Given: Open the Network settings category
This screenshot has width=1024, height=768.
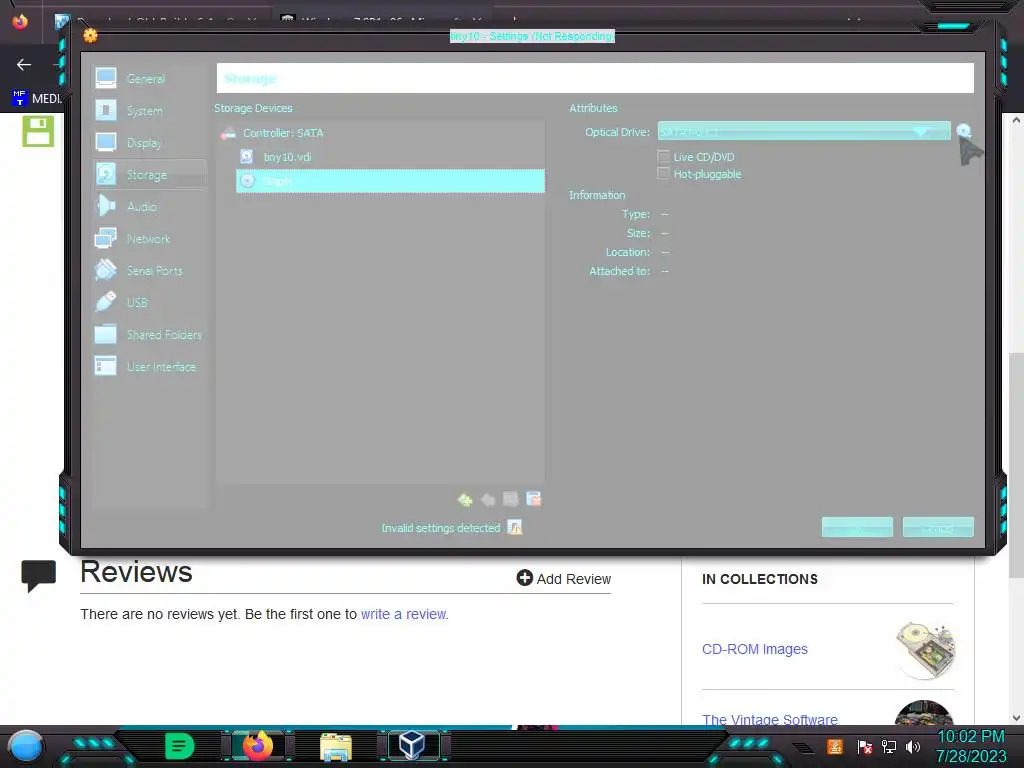Looking at the screenshot, I should point(150,238).
